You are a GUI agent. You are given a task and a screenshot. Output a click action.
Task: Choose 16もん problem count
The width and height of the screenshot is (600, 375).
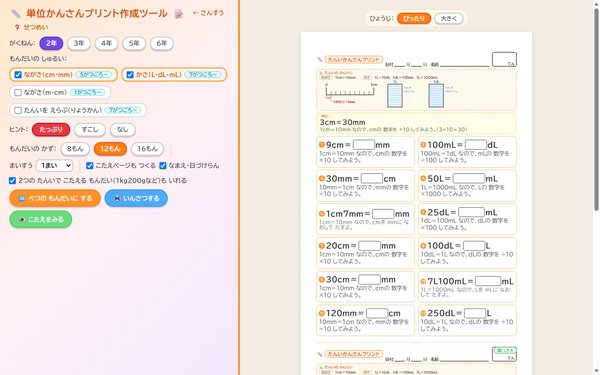147,149
